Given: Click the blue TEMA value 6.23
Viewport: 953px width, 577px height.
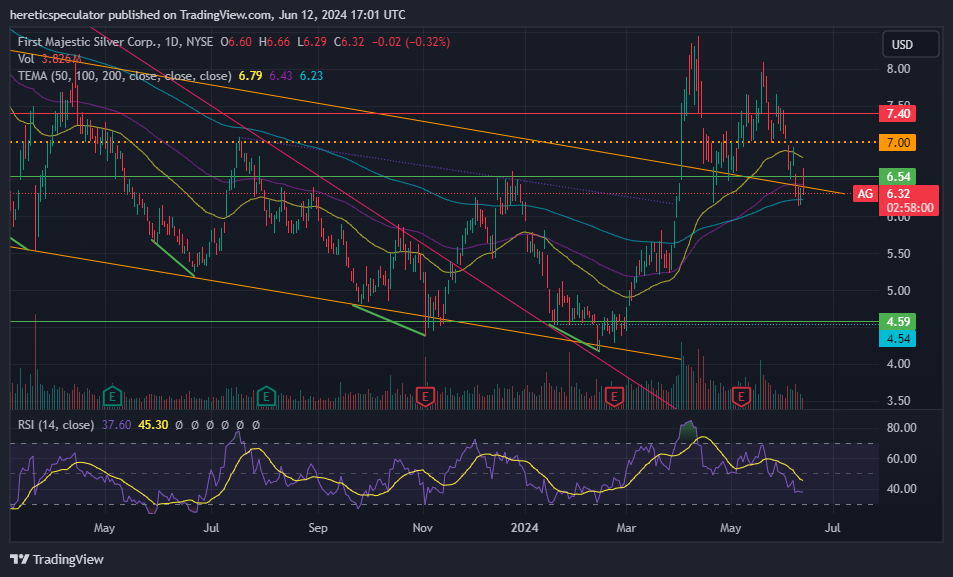Looking at the screenshot, I should [x=311, y=76].
